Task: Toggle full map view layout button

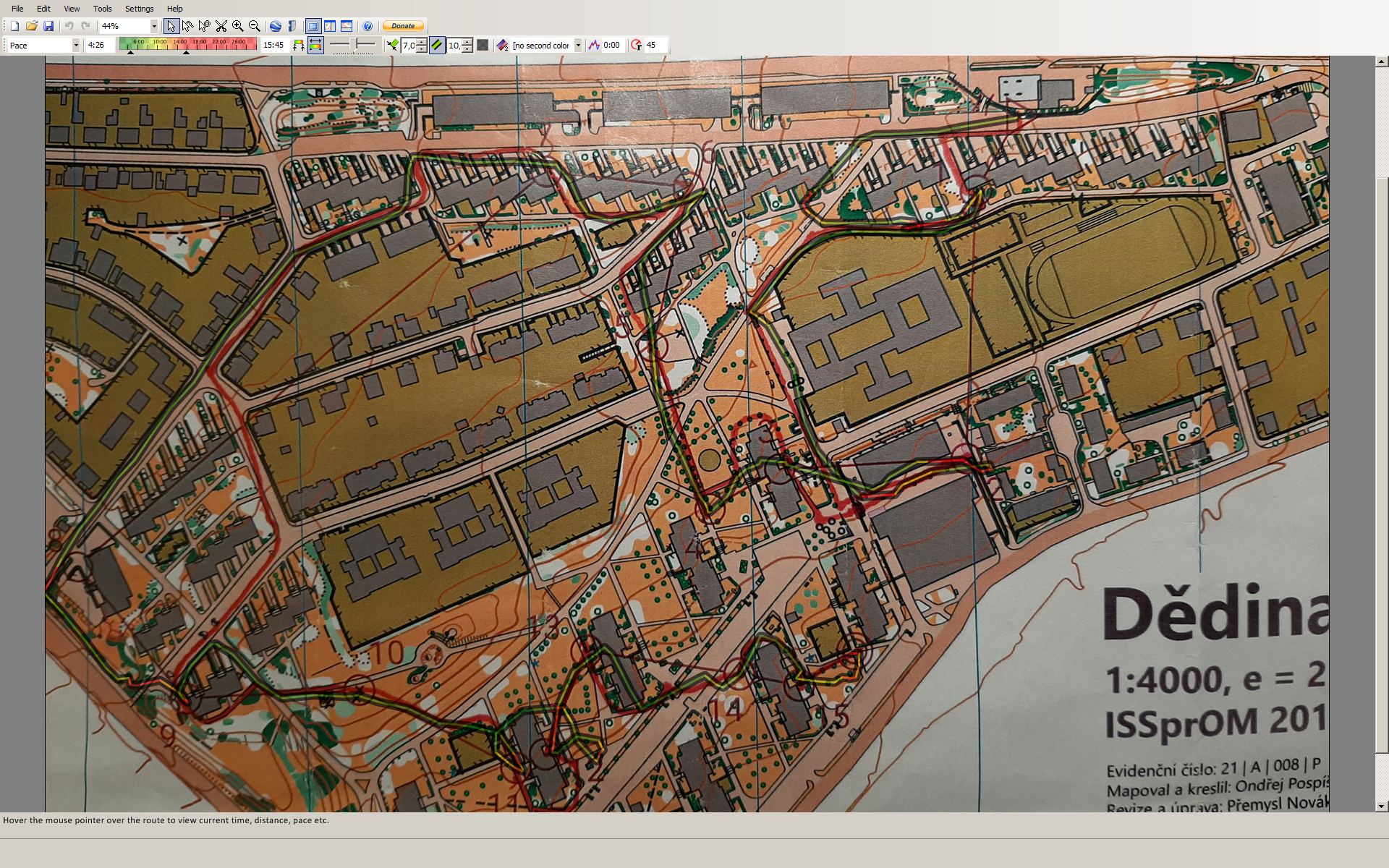Action: [x=313, y=26]
